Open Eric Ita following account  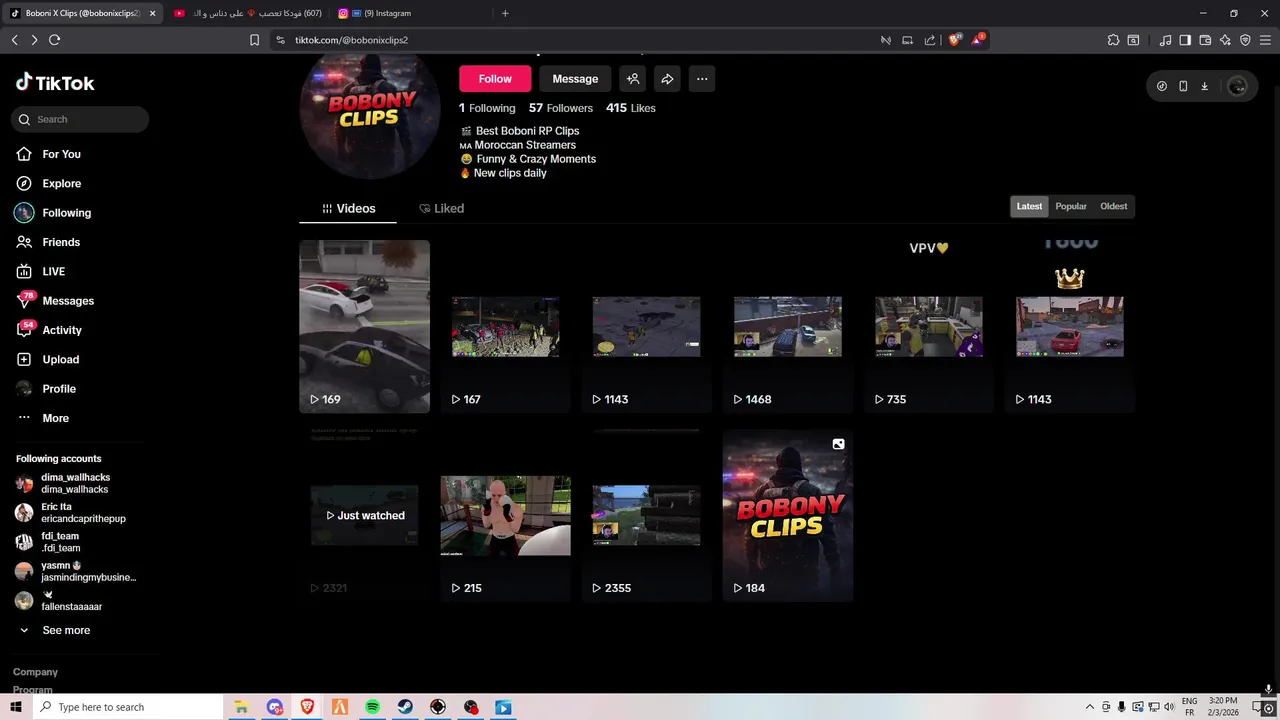coord(75,513)
